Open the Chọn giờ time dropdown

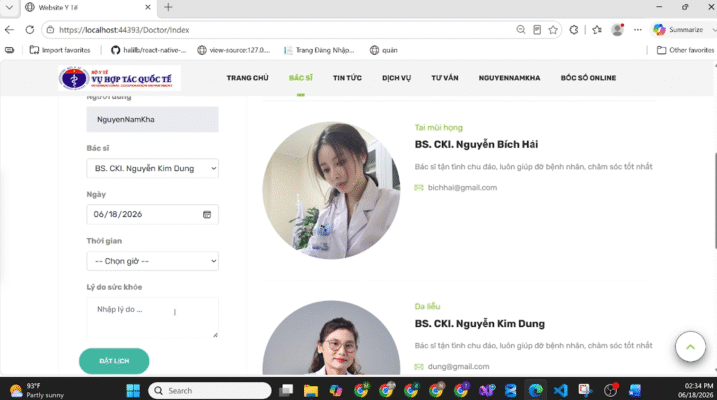click(152, 261)
